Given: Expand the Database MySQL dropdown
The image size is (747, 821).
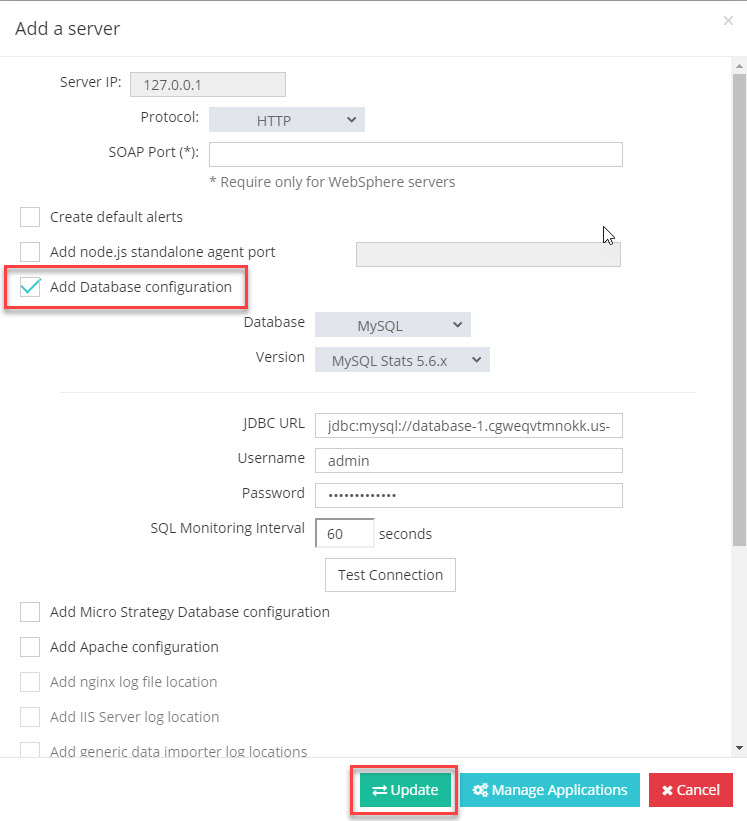Looking at the screenshot, I should point(392,325).
